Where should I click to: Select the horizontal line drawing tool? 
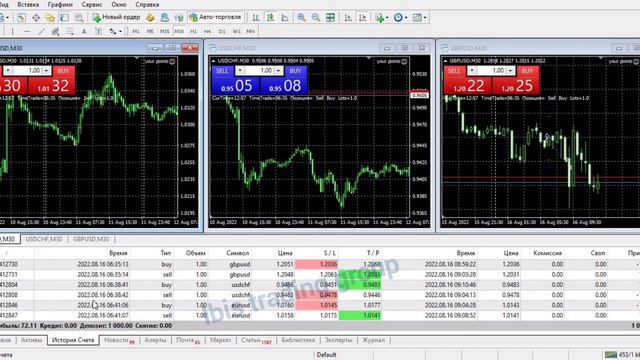tap(27, 31)
